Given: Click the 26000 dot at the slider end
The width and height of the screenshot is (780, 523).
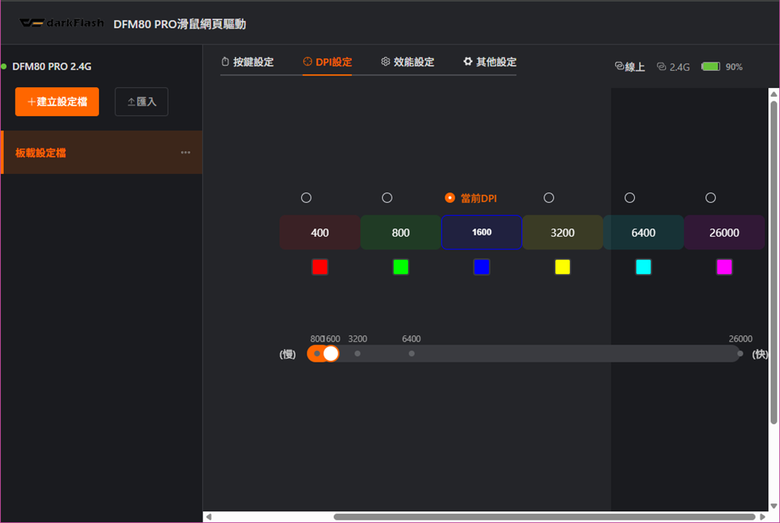Looking at the screenshot, I should click(740, 353).
